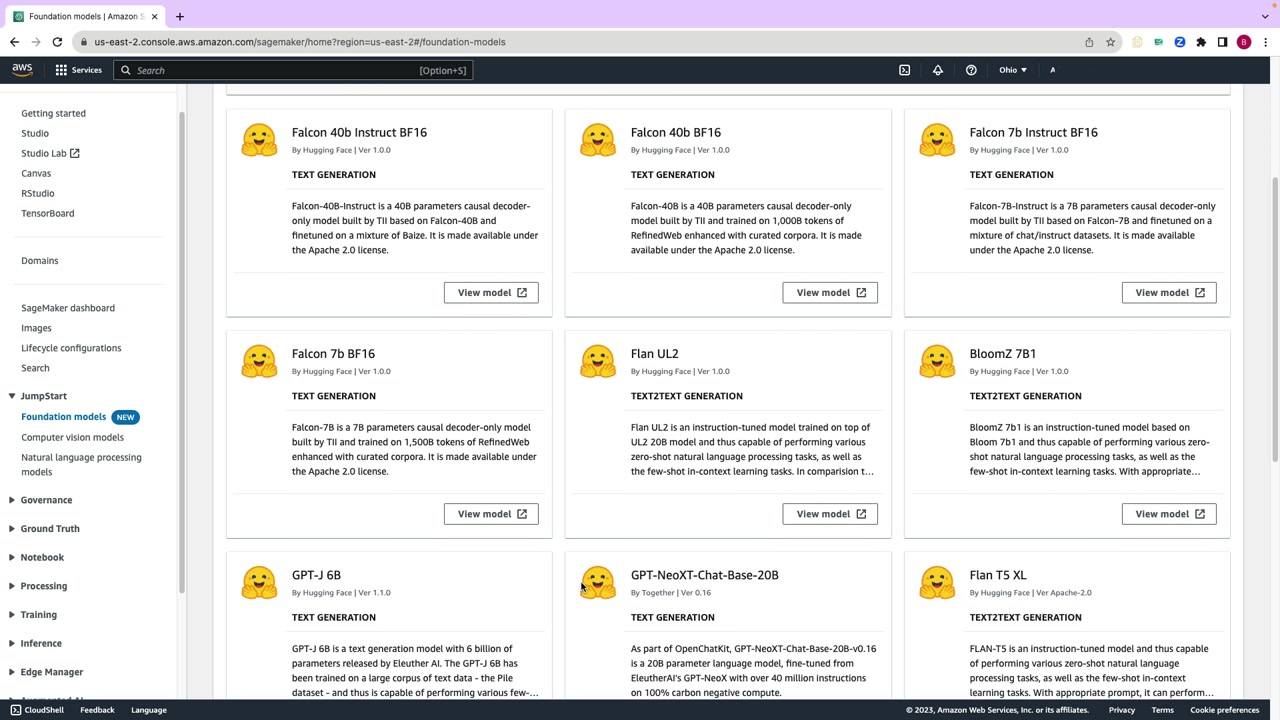View site information lock icon
Screen dimensions: 1280x720
tap(85, 42)
